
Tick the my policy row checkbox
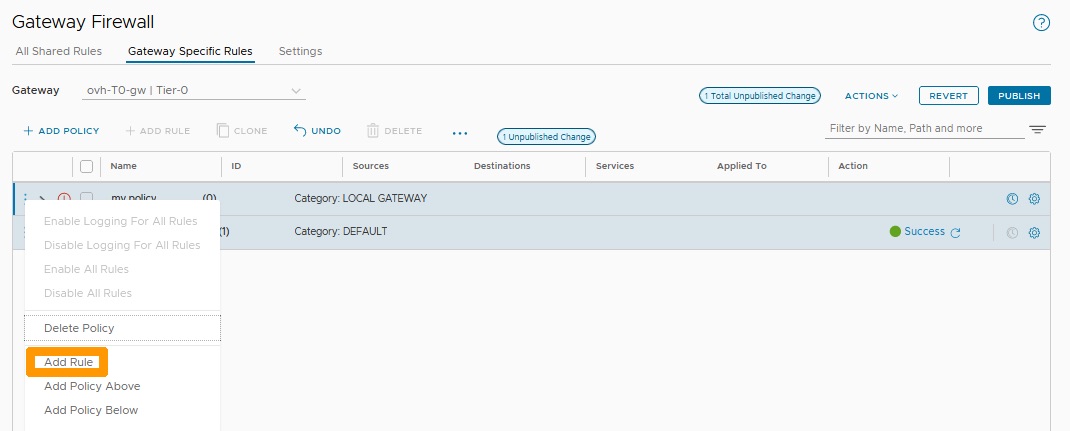tap(87, 197)
